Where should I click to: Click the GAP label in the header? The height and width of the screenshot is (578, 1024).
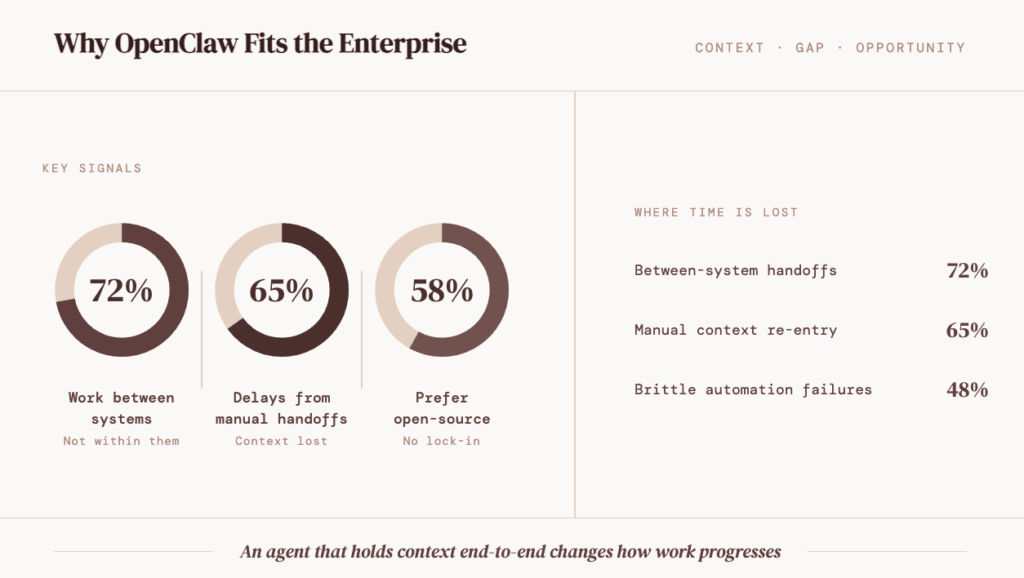810,48
